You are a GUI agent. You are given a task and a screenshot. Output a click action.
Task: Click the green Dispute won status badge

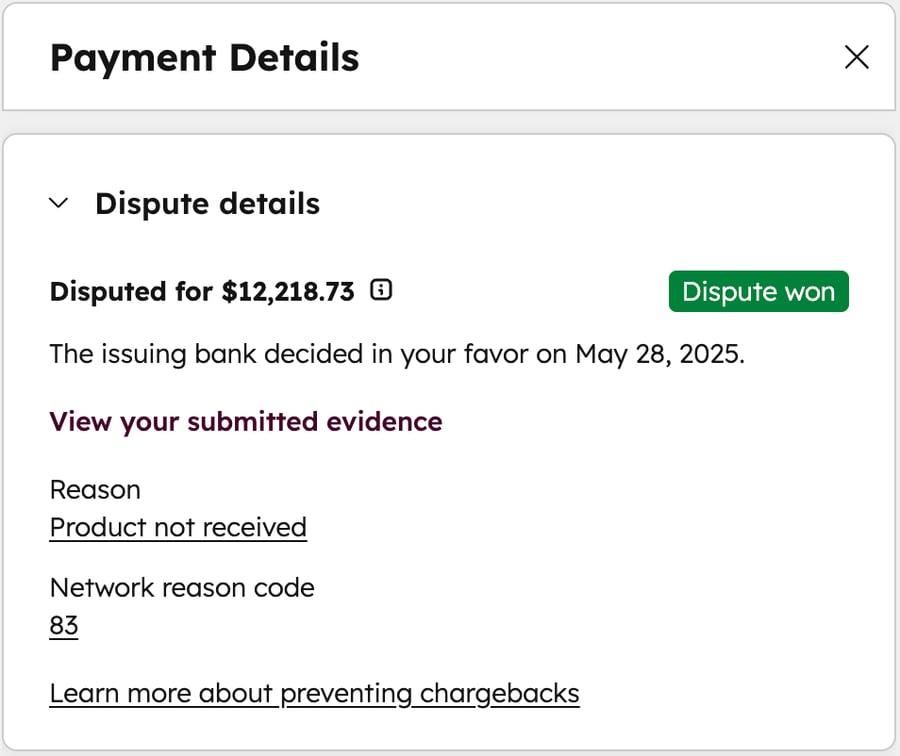758,291
